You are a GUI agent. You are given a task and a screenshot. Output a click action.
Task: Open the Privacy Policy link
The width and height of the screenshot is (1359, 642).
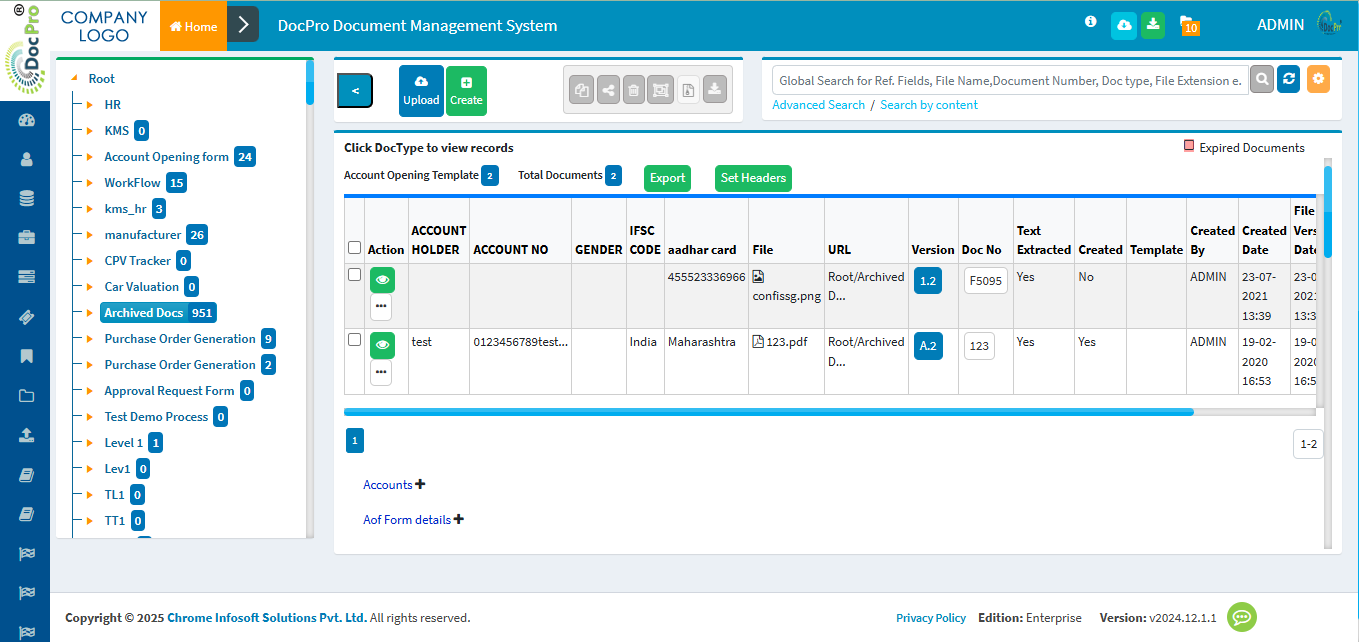[931, 618]
